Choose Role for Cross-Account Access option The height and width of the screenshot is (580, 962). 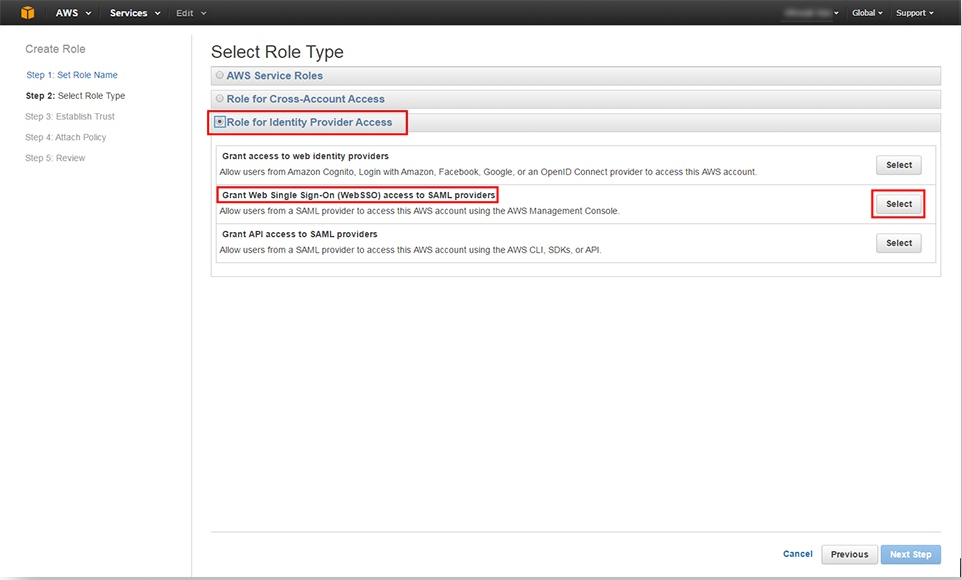pos(220,99)
